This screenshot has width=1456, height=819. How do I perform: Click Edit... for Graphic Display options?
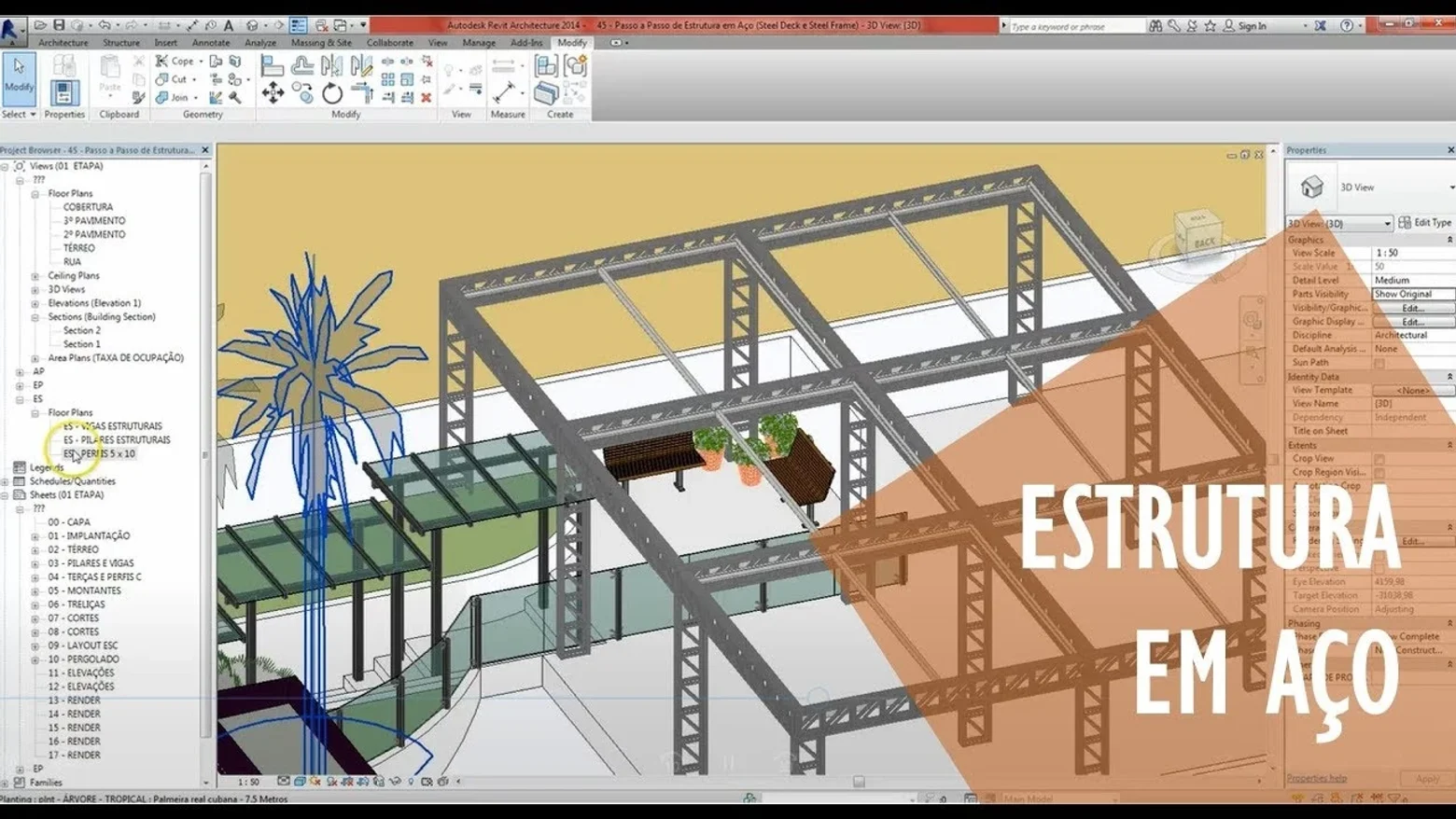(x=1413, y=322)
